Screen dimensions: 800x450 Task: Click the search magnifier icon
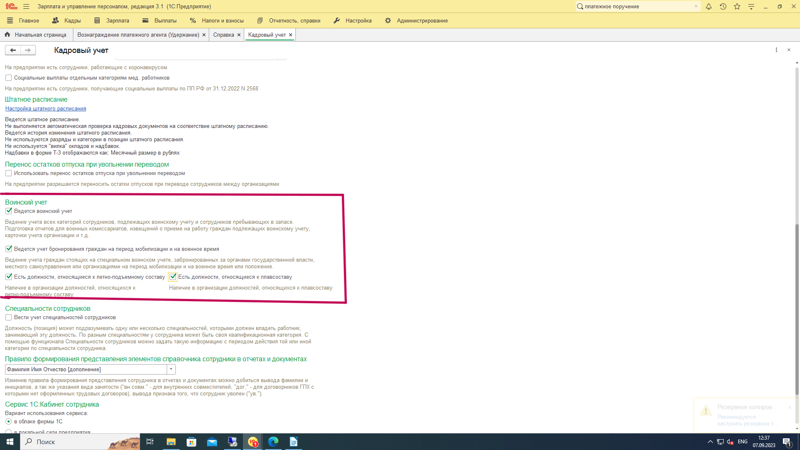(x=580, y=7)
